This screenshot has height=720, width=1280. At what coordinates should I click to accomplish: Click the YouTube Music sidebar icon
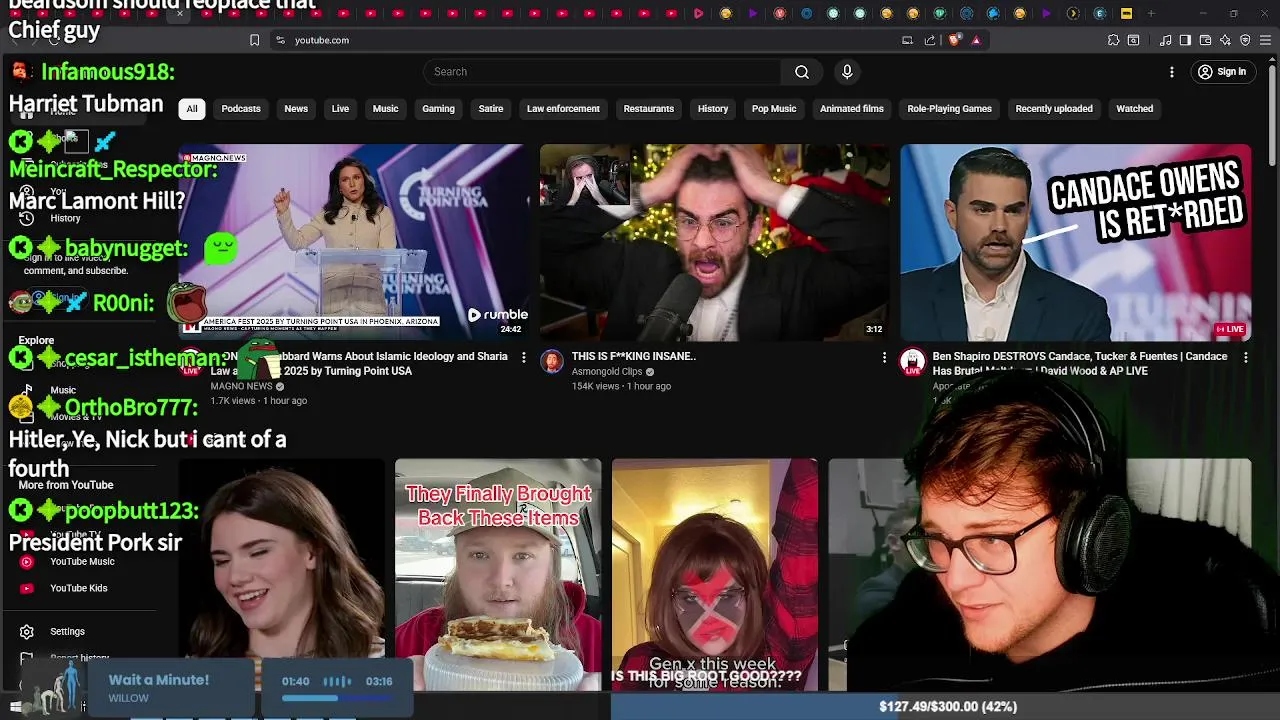(27, 562)
